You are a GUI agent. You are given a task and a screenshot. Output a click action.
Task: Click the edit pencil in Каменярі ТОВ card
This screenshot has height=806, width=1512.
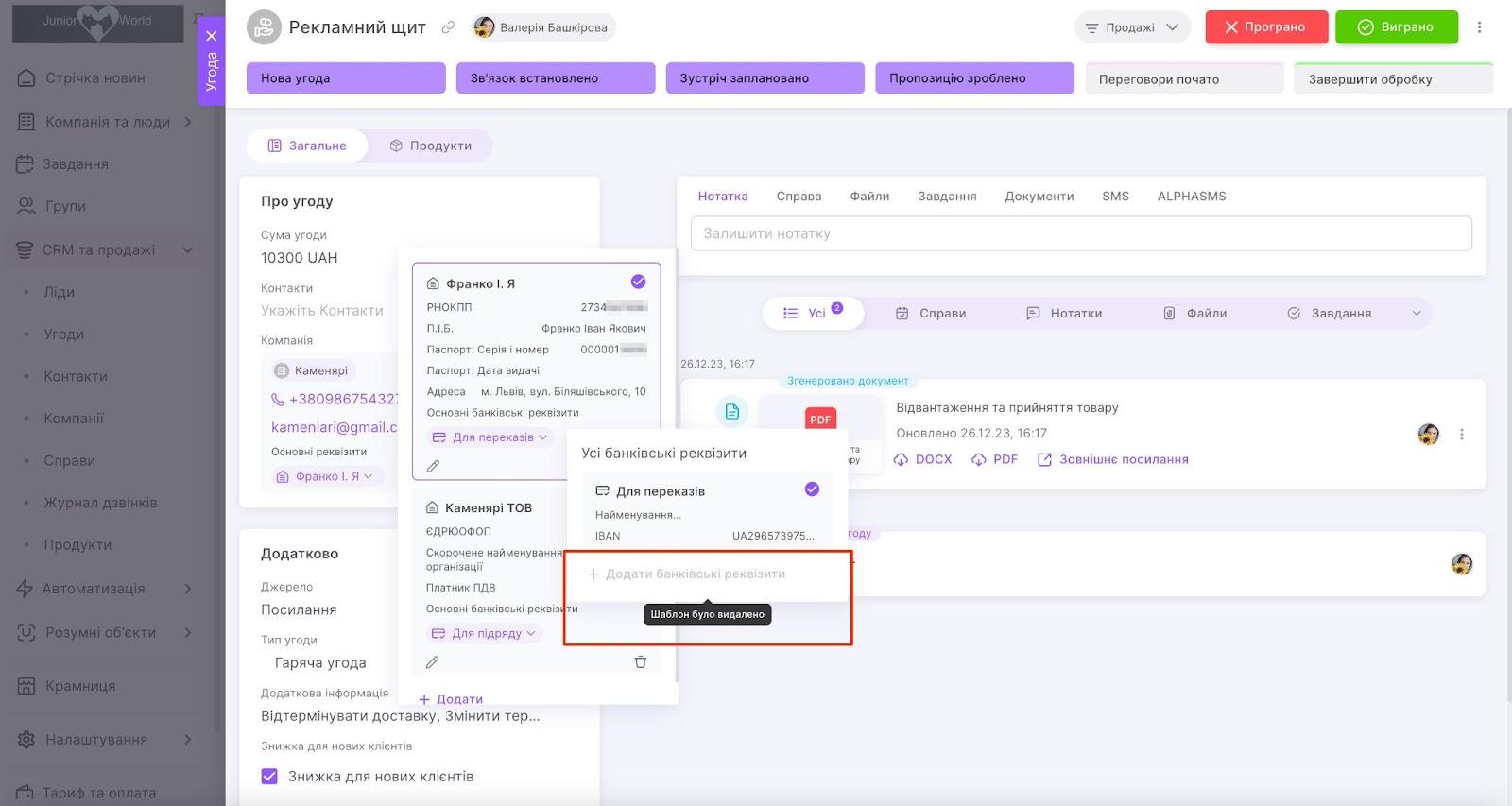(x=433, y=662)
